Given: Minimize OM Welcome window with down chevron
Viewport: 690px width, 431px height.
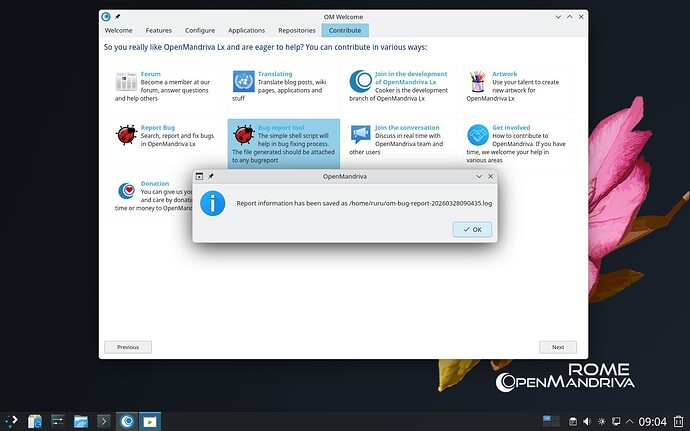Looking at the screenshot, I should click(x=558, y=17).
